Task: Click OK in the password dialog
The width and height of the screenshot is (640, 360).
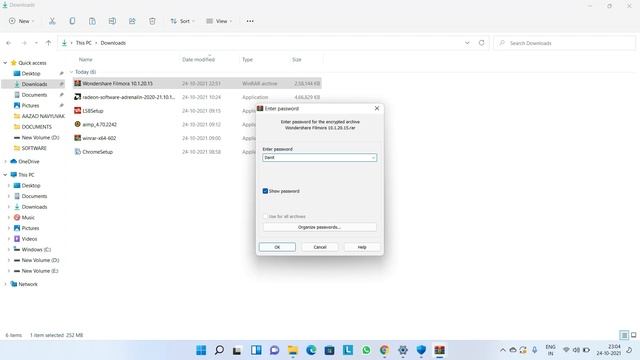Action: [277, 247]
